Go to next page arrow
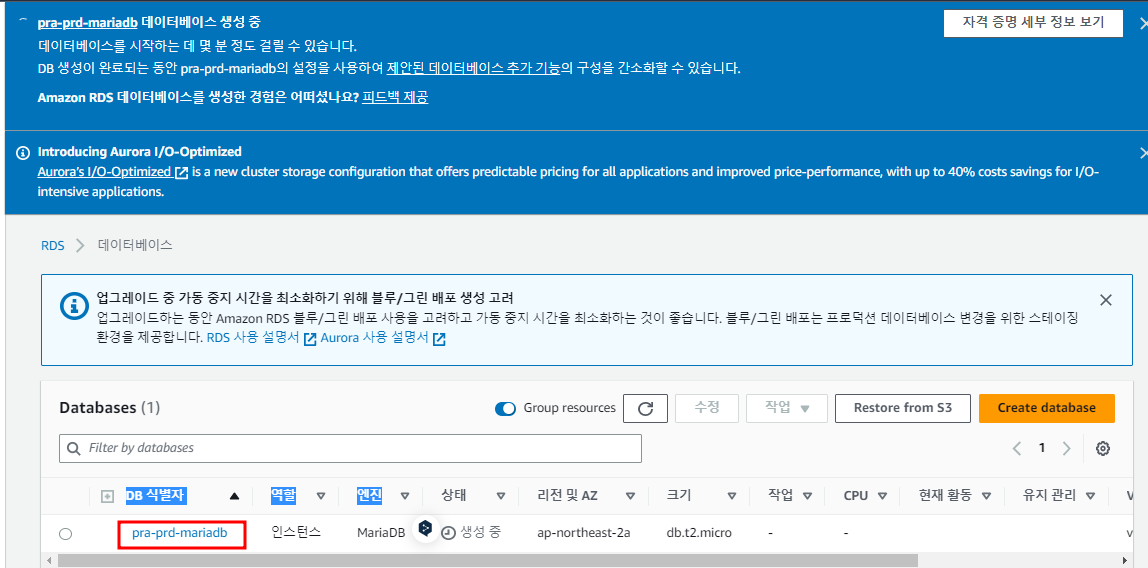Screen dimensions: 1148x568 pyautogui.click(x=1067, y=448)
